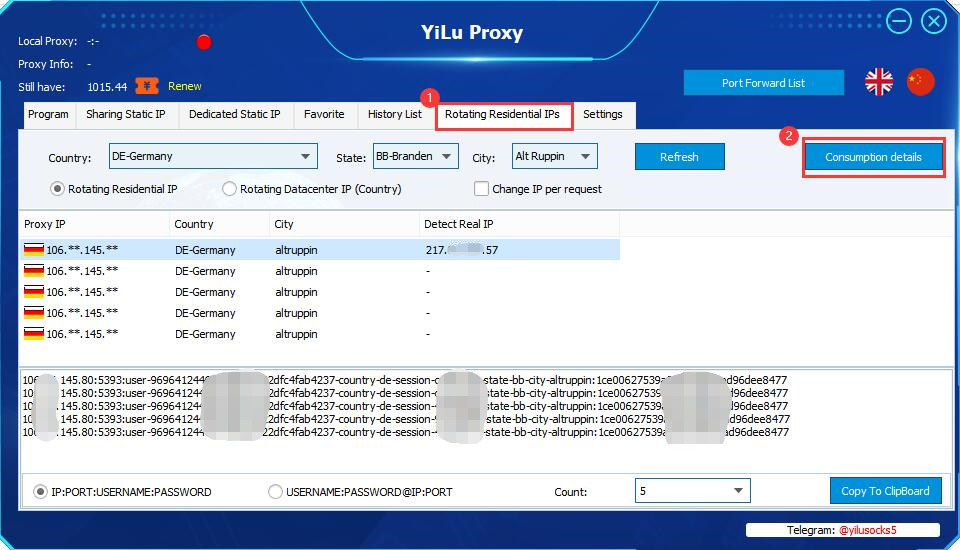Choose the USERNAME:PASSWORD@IP:PORT format radio button
Screen dimensions: 960x550
[x=275, y=492]
